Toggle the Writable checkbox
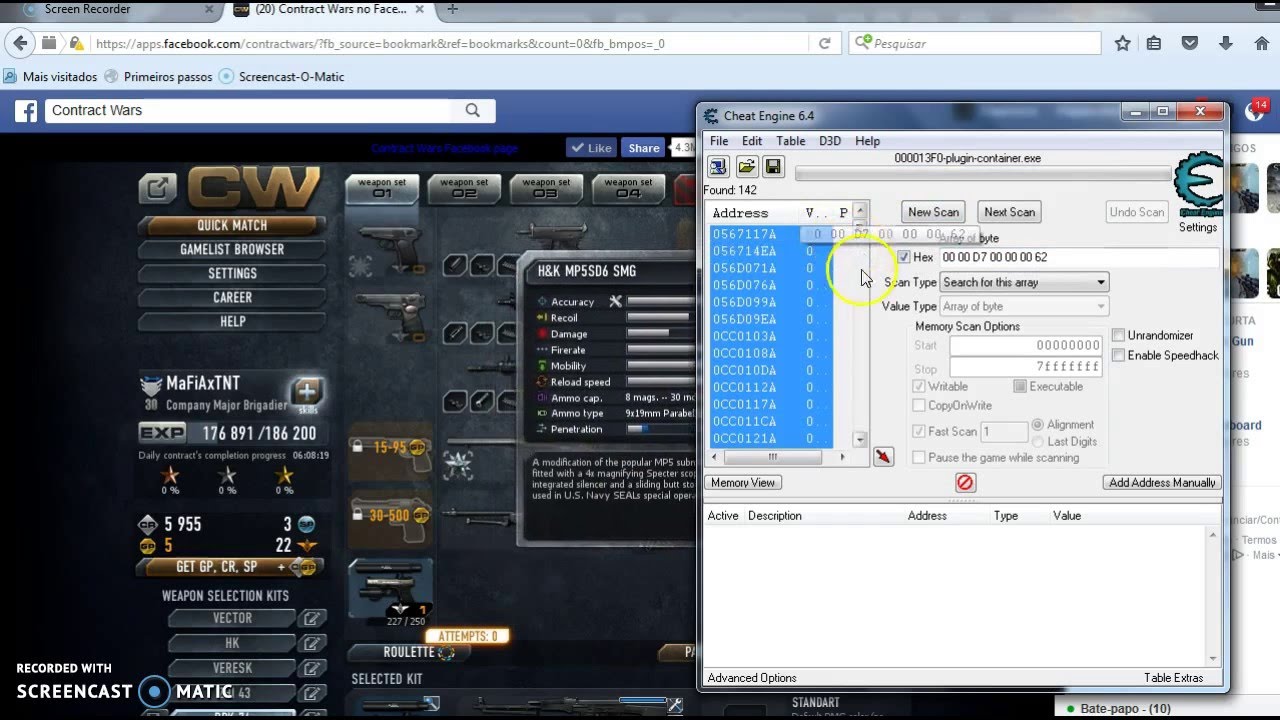This screenshot has width=1280, height=720. 919,386
